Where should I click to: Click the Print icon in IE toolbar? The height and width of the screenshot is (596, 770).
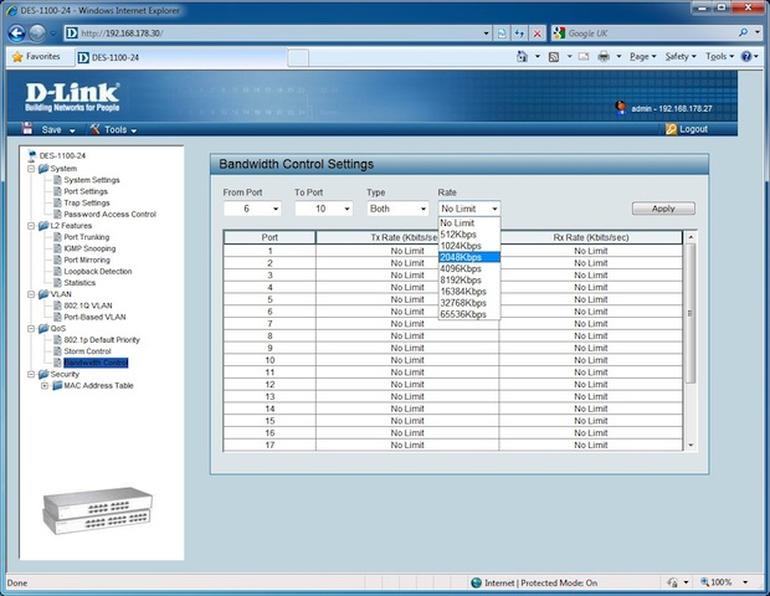pos(603,57)
